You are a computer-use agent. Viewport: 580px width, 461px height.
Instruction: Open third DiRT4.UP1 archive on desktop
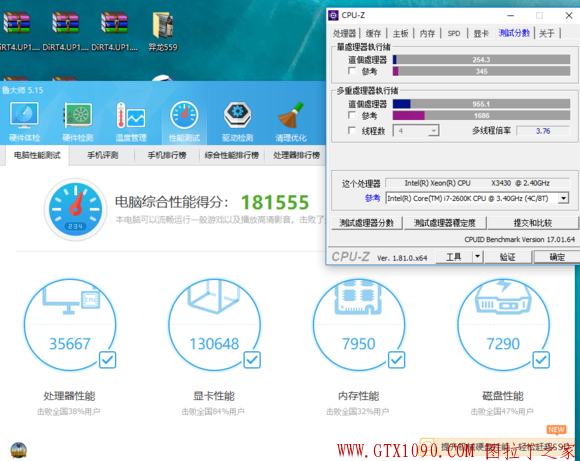coord(114,31)
